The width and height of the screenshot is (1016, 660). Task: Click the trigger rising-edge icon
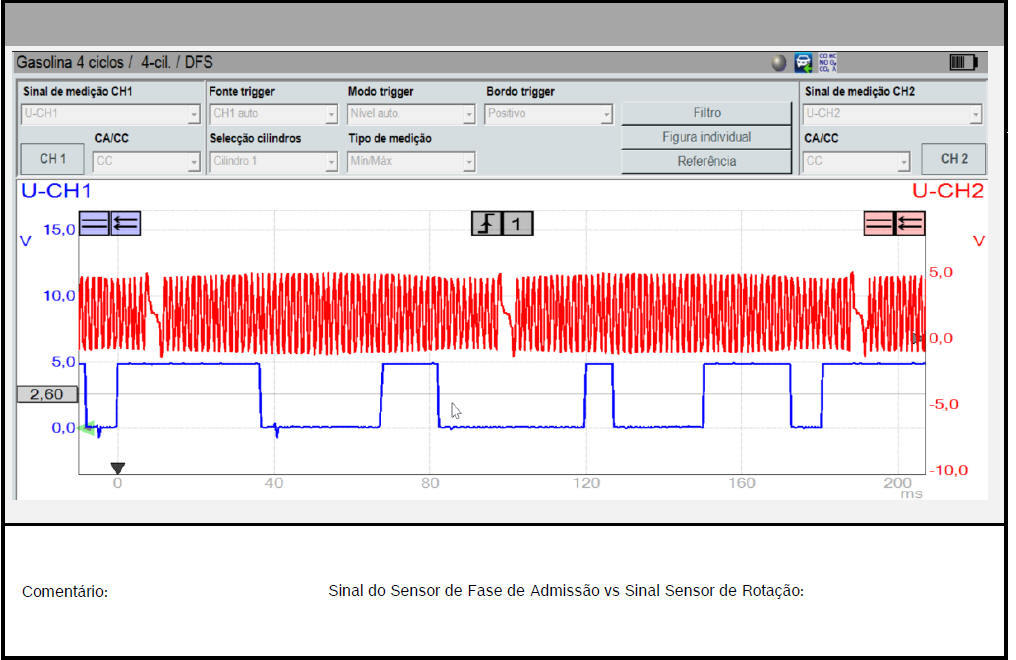486,223
